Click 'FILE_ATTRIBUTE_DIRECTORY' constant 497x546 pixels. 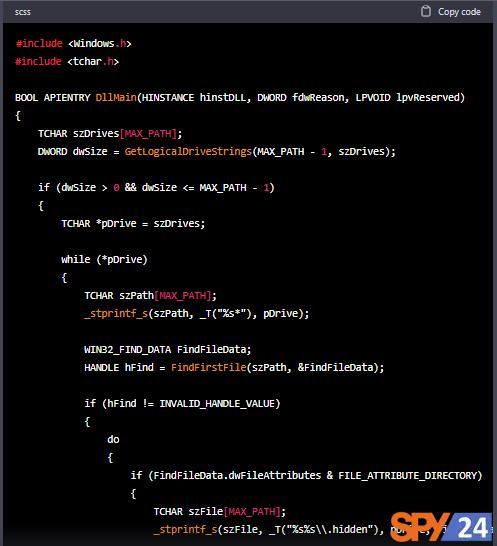407,475
